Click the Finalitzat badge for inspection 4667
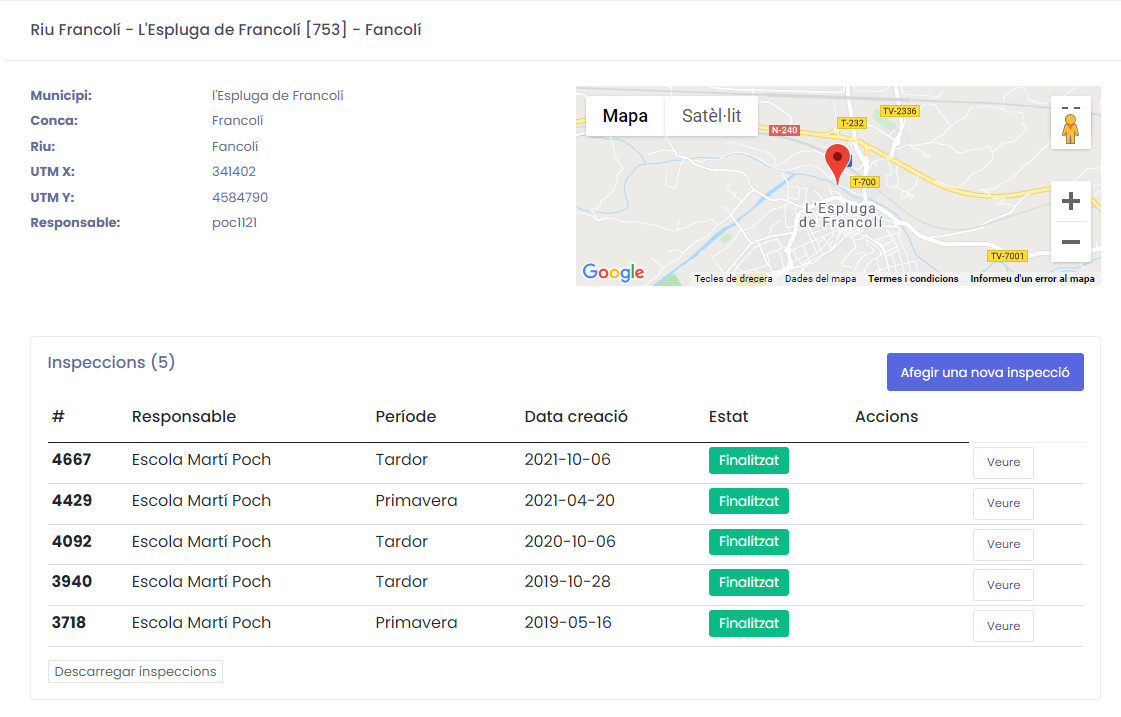The image size is (1121, 717). [748, 460]
